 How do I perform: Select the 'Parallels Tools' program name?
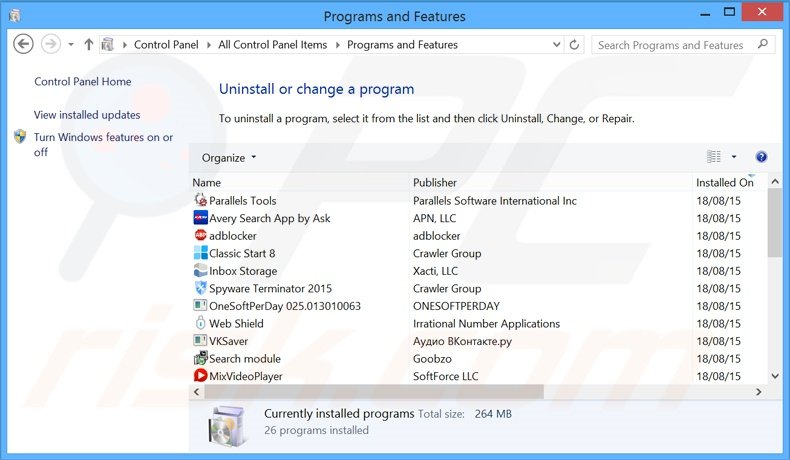(242, 201)
